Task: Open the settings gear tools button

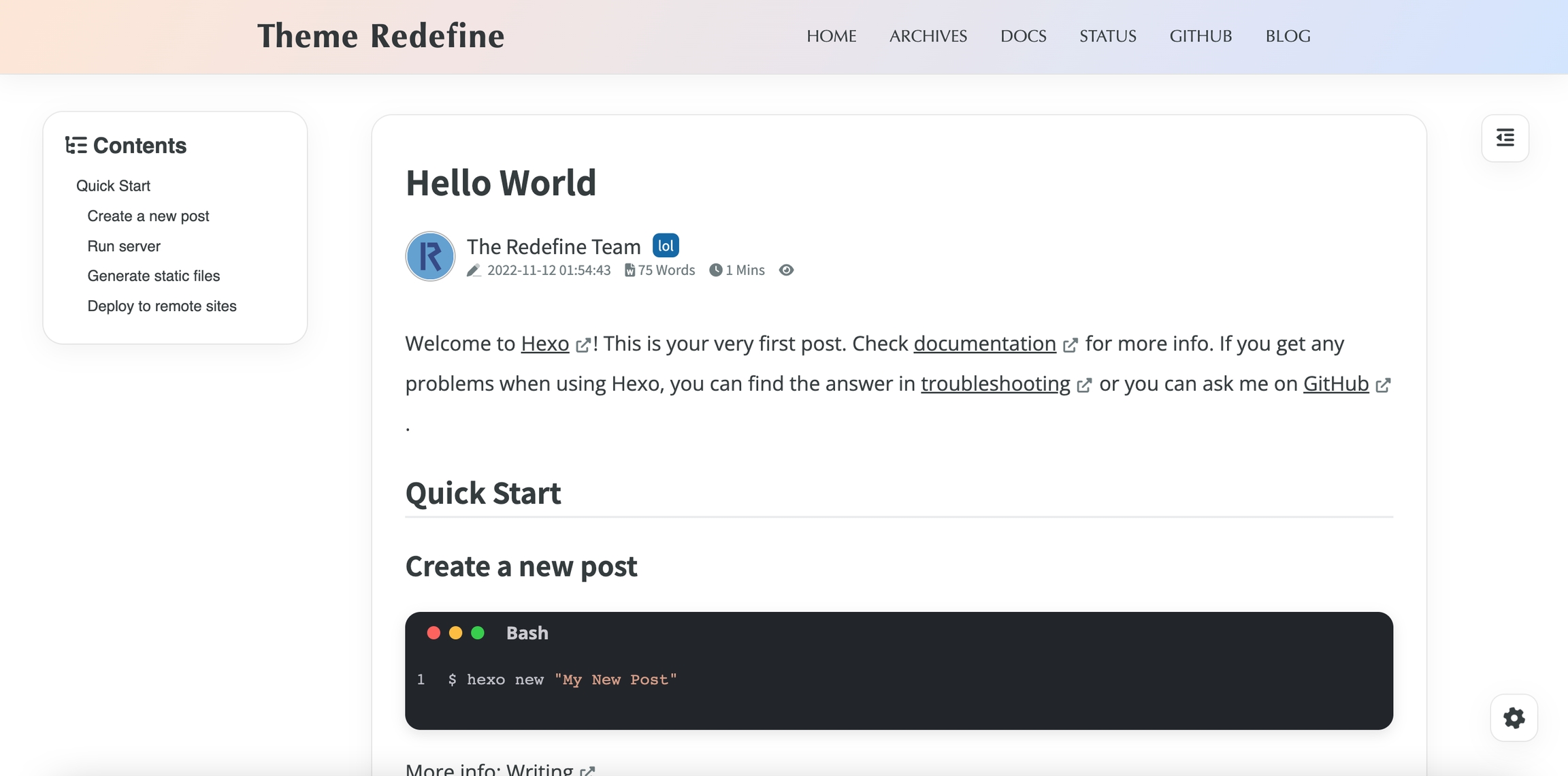Action: tap(1514, 718)
